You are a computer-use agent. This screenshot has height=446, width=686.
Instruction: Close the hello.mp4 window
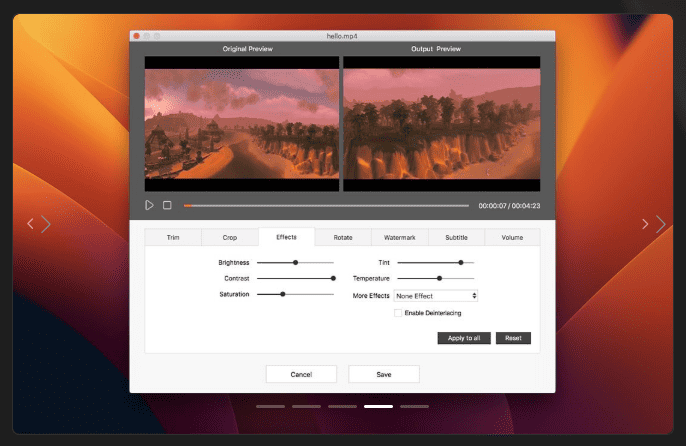pyautogui.click(x=136, y=36)
